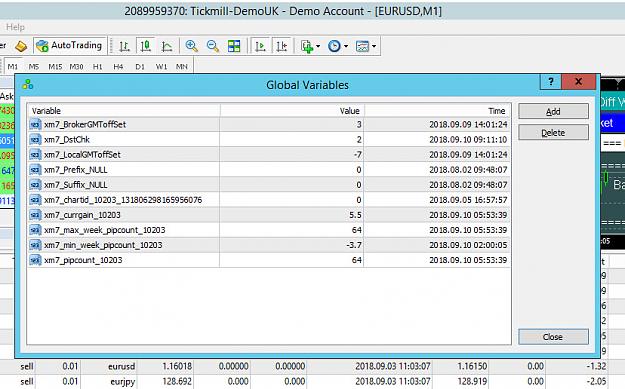
Task: Switch to the W1 timeframe
Action: click(x=161, y=67)
